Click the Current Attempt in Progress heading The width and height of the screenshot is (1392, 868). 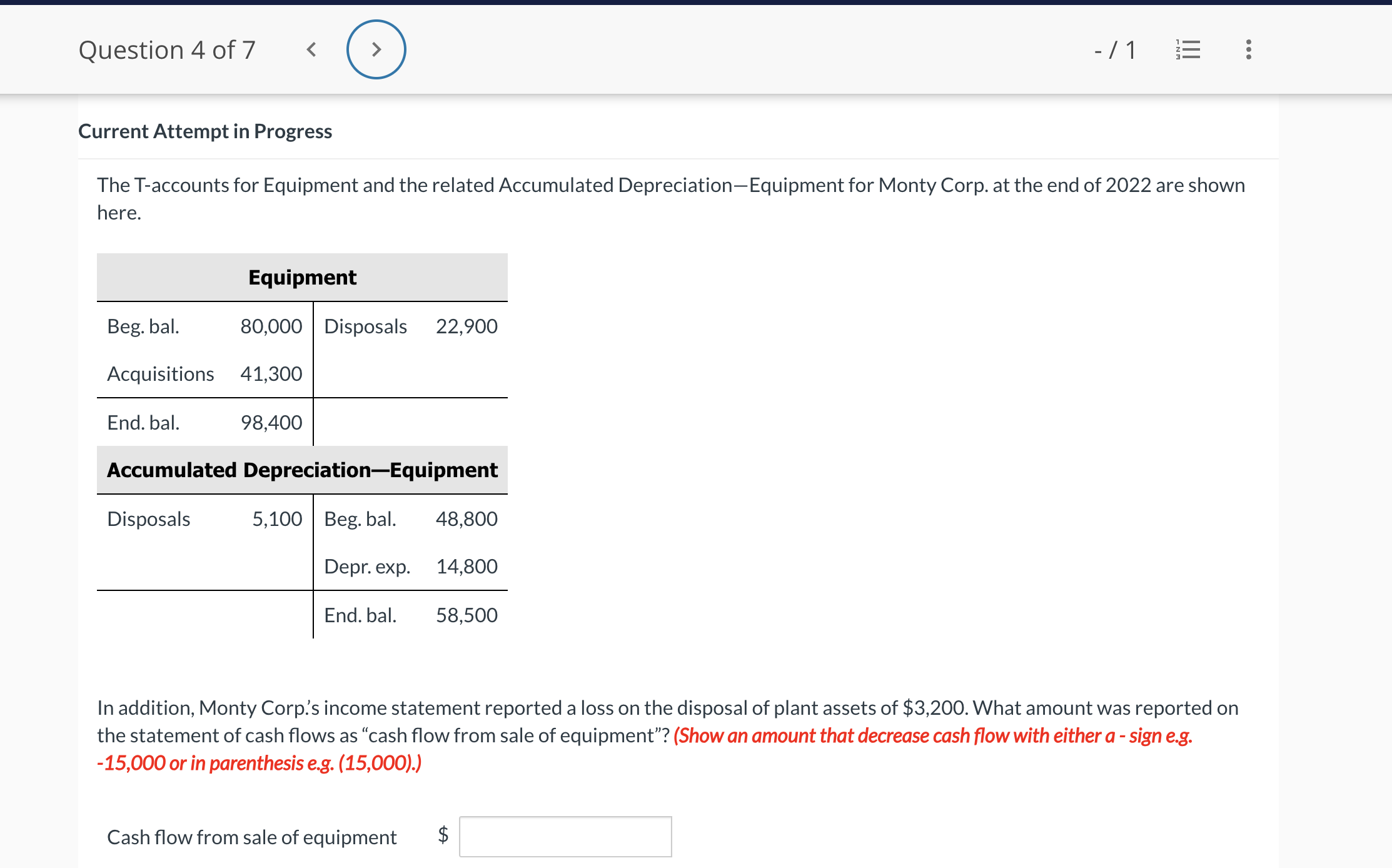coord(205,131)
